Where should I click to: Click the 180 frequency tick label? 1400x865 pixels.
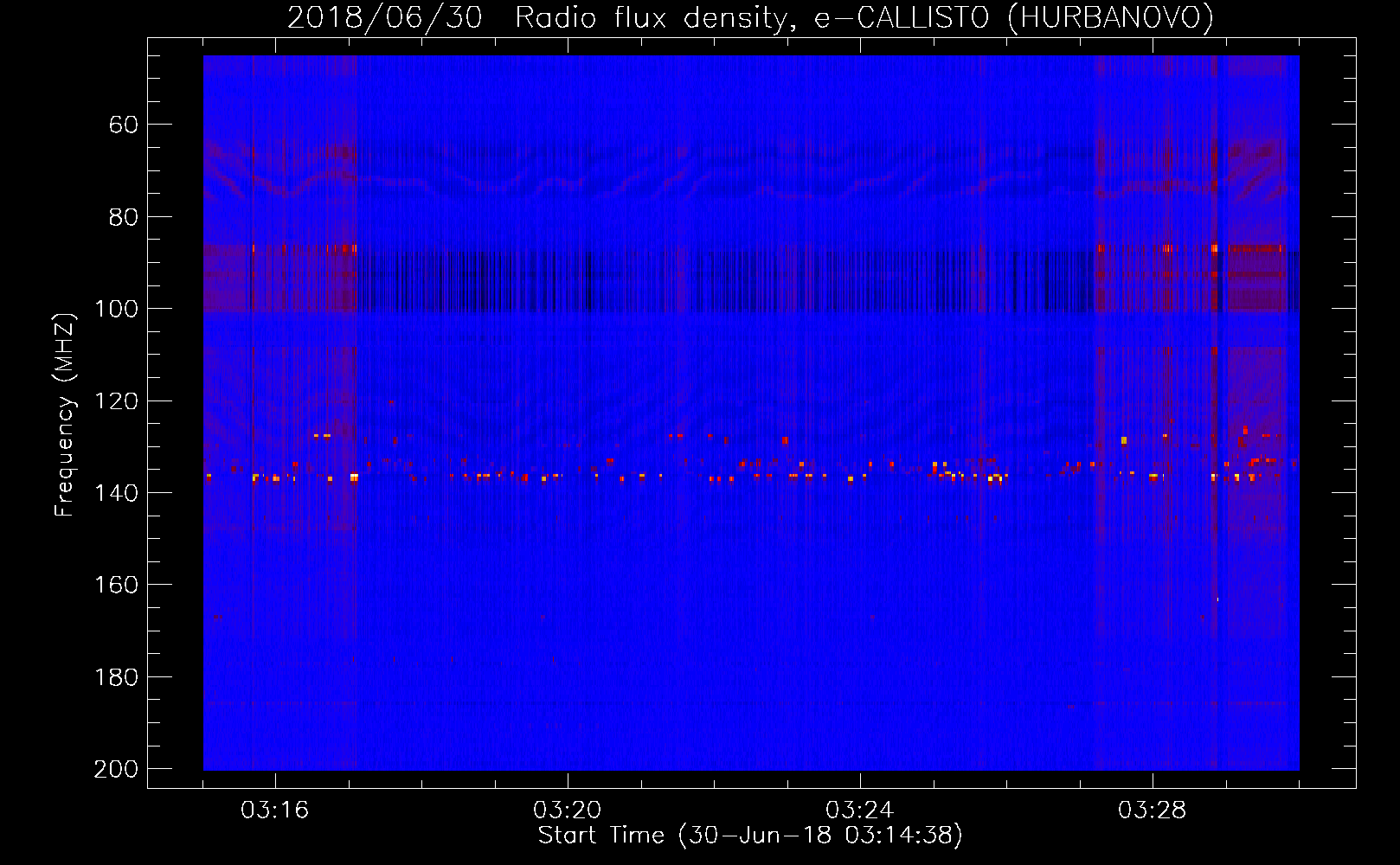tap(117, 677)
